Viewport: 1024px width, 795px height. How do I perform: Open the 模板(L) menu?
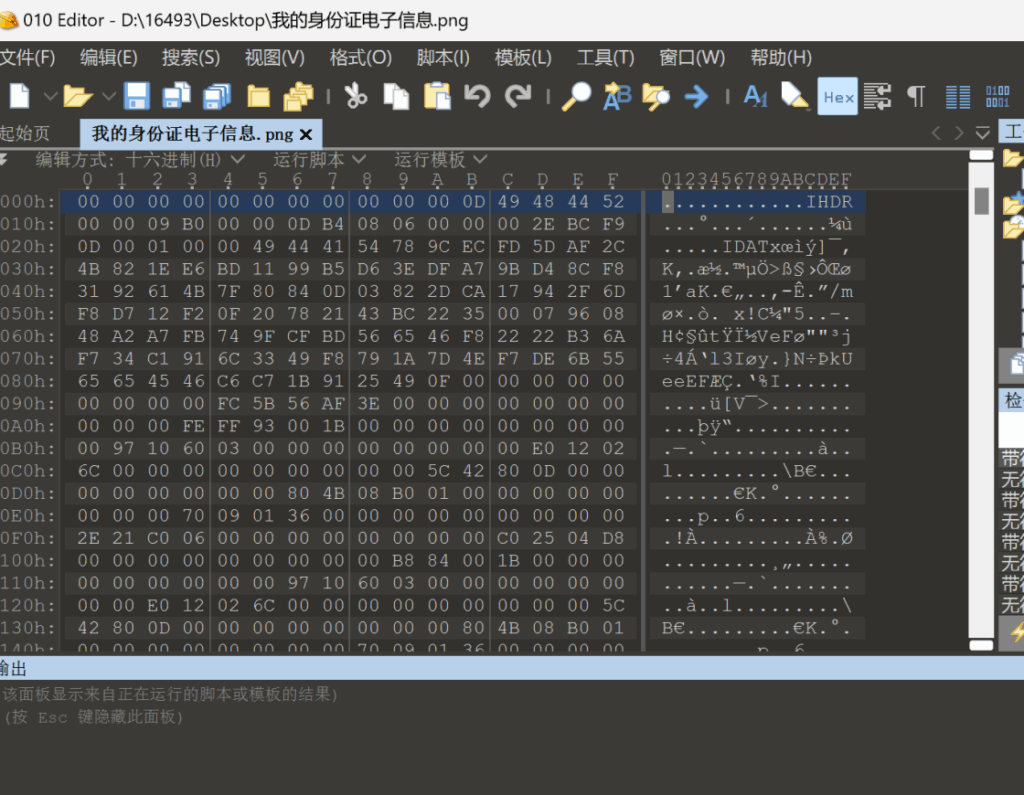pyautogui.click(x=523, y=57)
